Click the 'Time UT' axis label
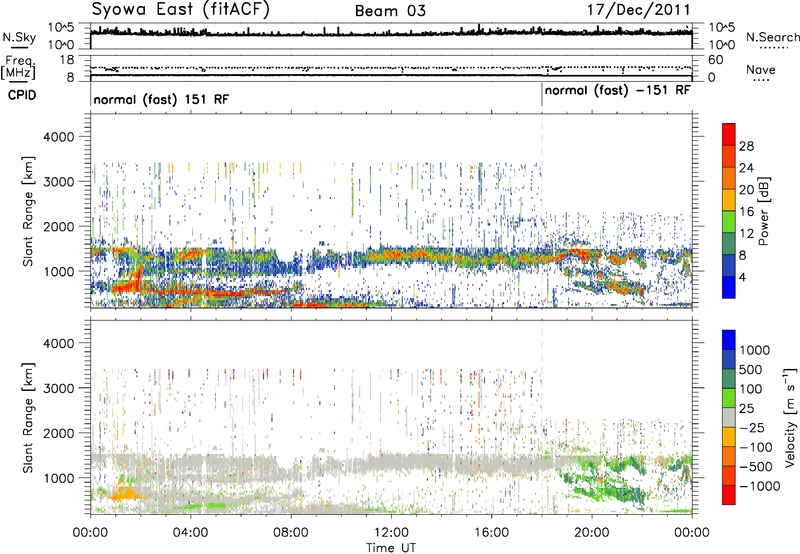The height and width of the screenshot is (554, 800). tap(391, 547)
